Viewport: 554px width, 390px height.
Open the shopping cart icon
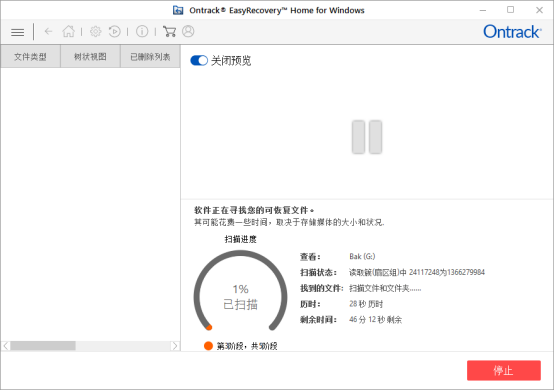pyautogui.click(x=169, y=31)
